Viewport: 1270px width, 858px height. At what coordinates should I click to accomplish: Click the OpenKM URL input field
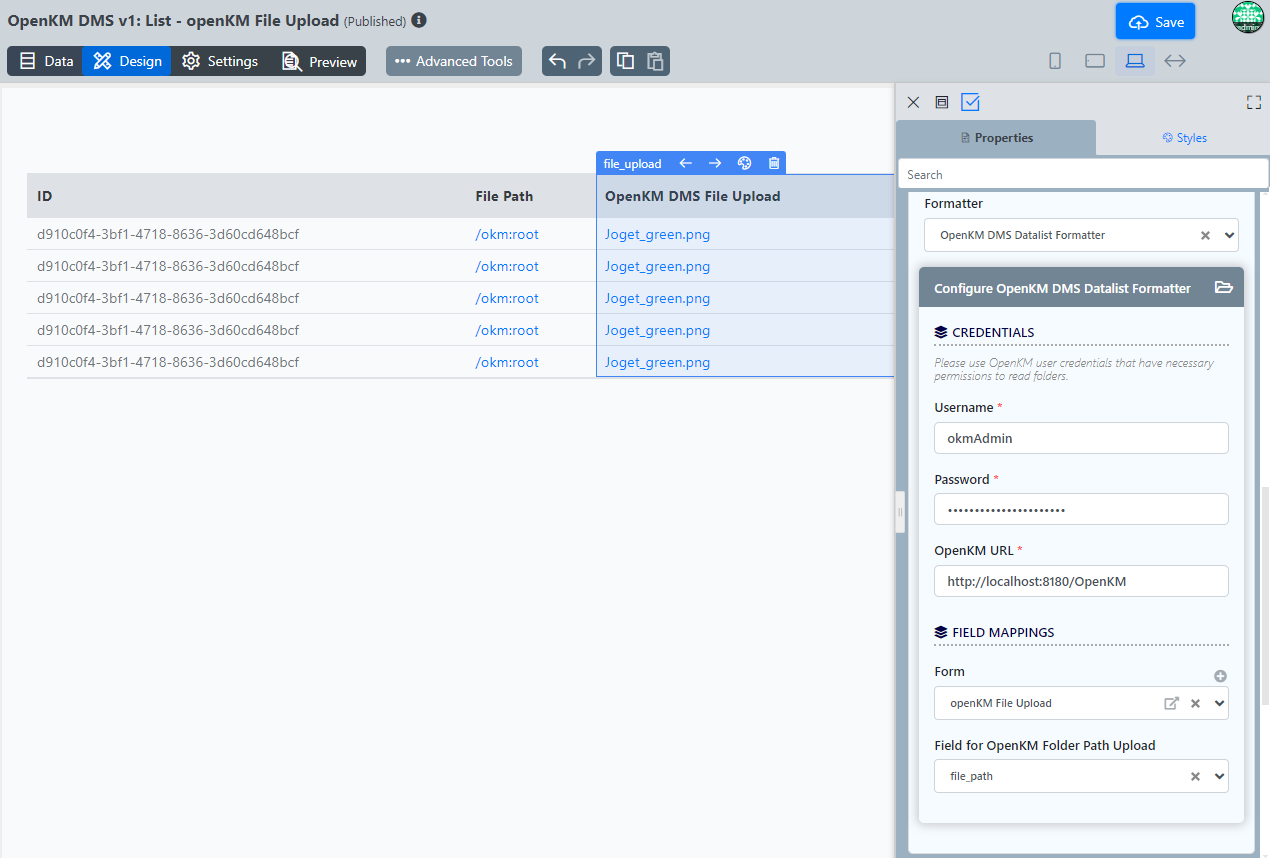(1080, 581)
